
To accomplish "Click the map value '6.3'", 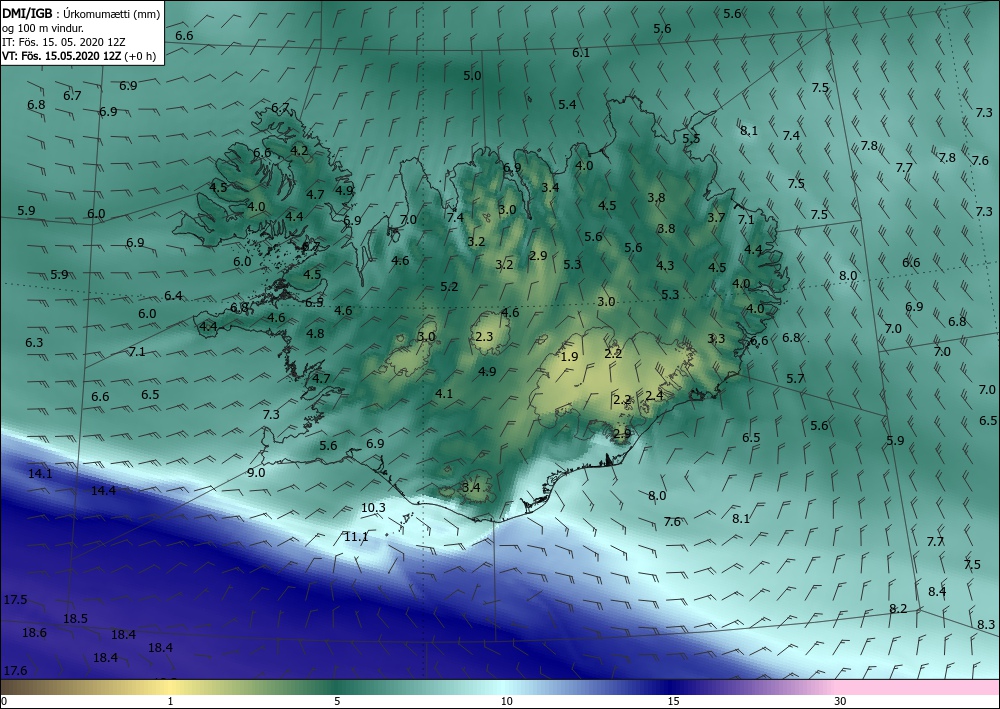I will pos(34,342).
